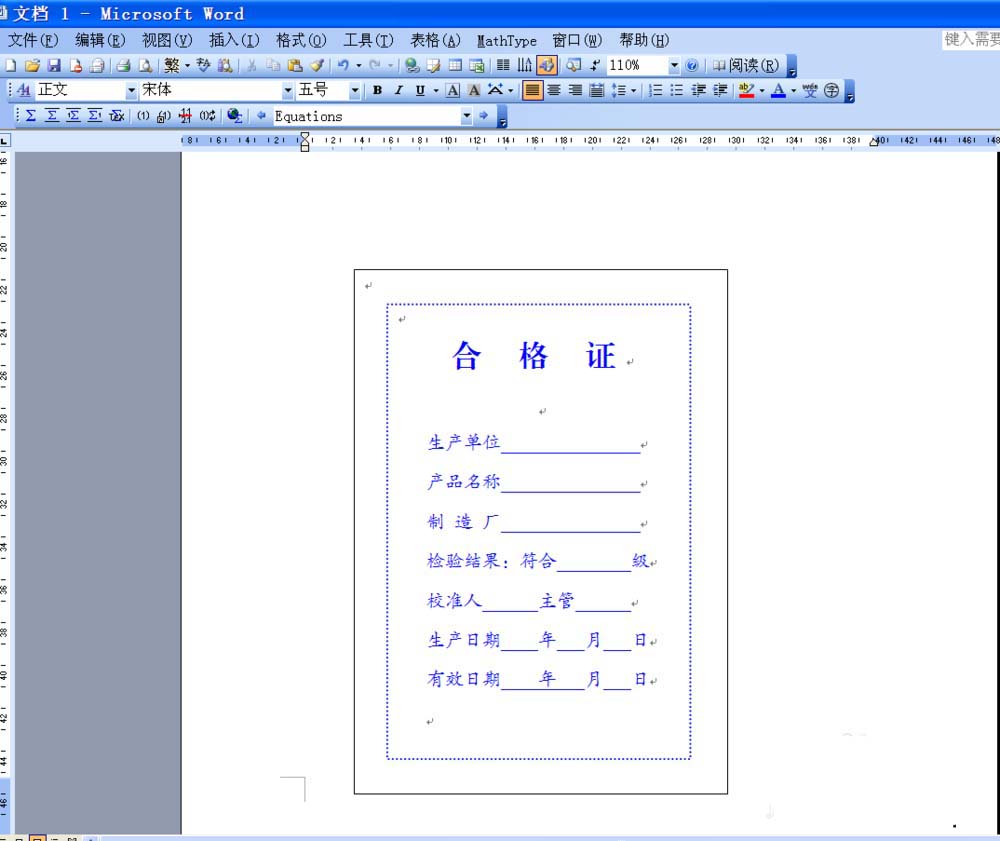Viewport: 1000px width, 841px height.
Task: Open font color dropdown arrow
Action: [793, 91]
